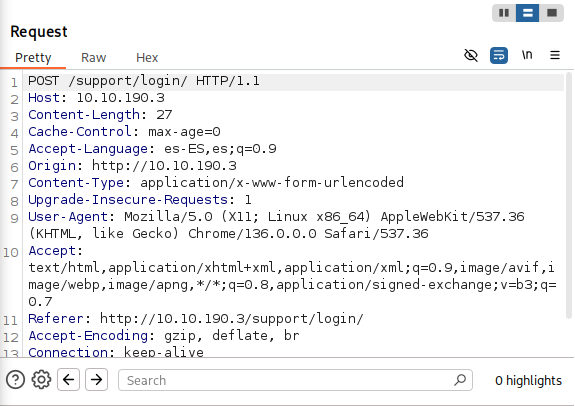575x406 pixels.
Task: Switch to the Hex tab
Action: [147, 58]
